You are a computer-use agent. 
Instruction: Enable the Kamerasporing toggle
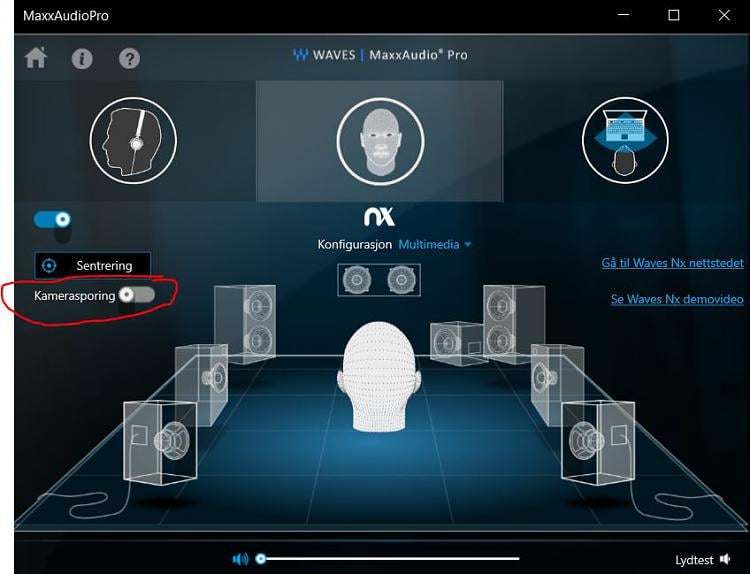(137, 295)
